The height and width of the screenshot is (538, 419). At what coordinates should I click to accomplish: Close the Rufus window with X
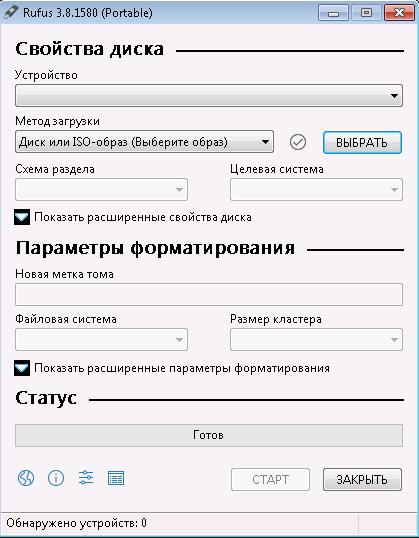(399, 13)
